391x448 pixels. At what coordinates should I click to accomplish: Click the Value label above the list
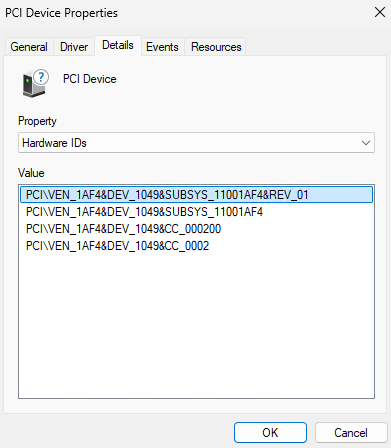(31, 173)
